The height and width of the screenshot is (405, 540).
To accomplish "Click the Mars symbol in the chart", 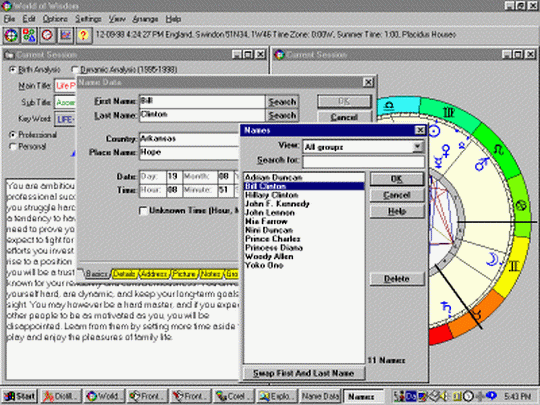I will (482, 164).
